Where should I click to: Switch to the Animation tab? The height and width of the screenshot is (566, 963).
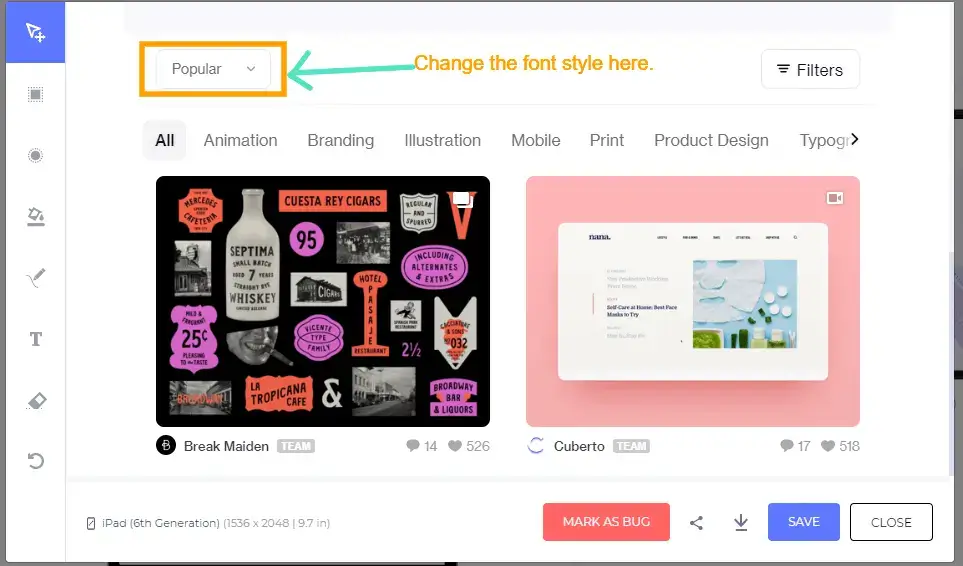point(240,140)
